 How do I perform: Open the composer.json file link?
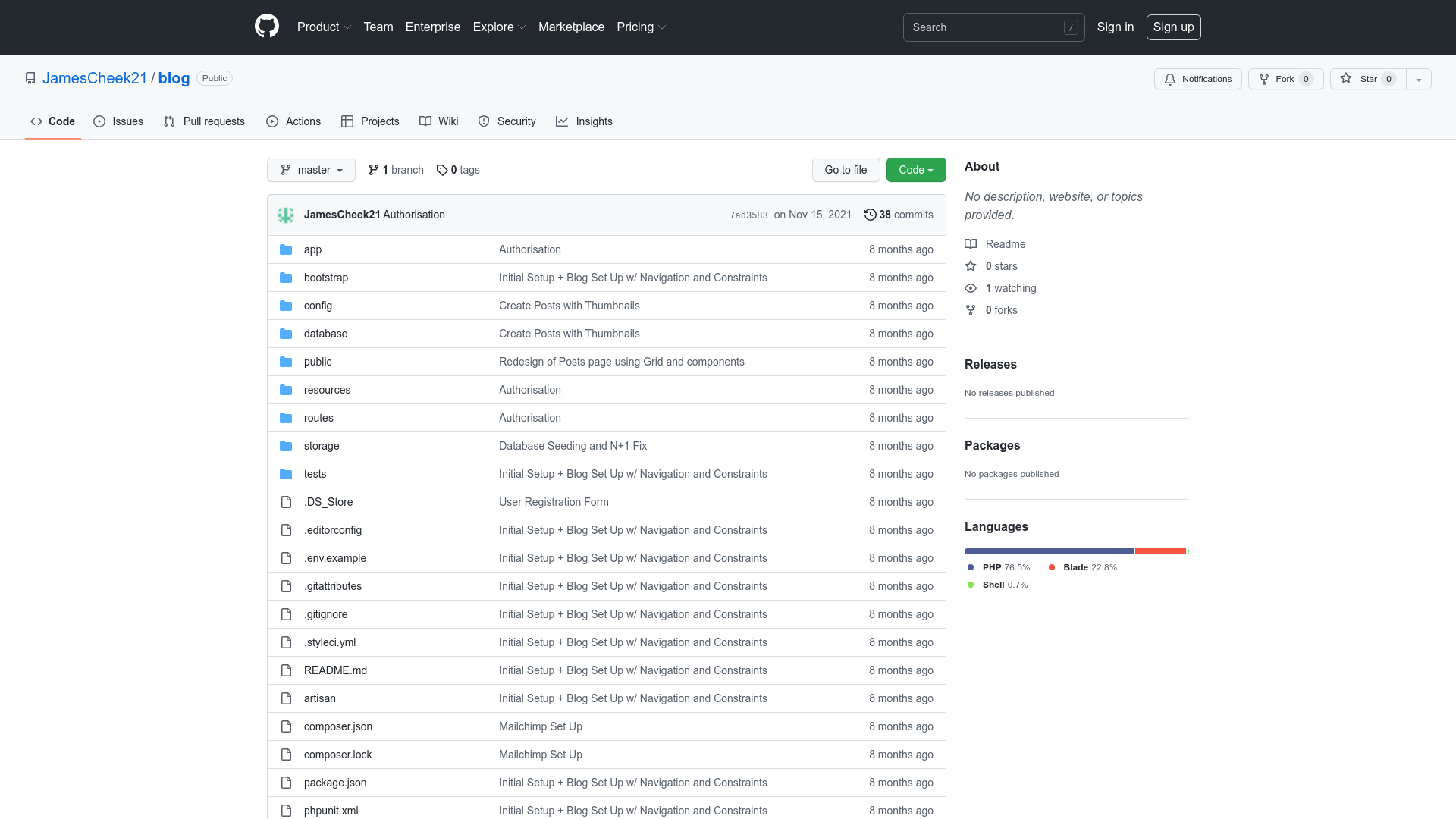coord(338,726)
